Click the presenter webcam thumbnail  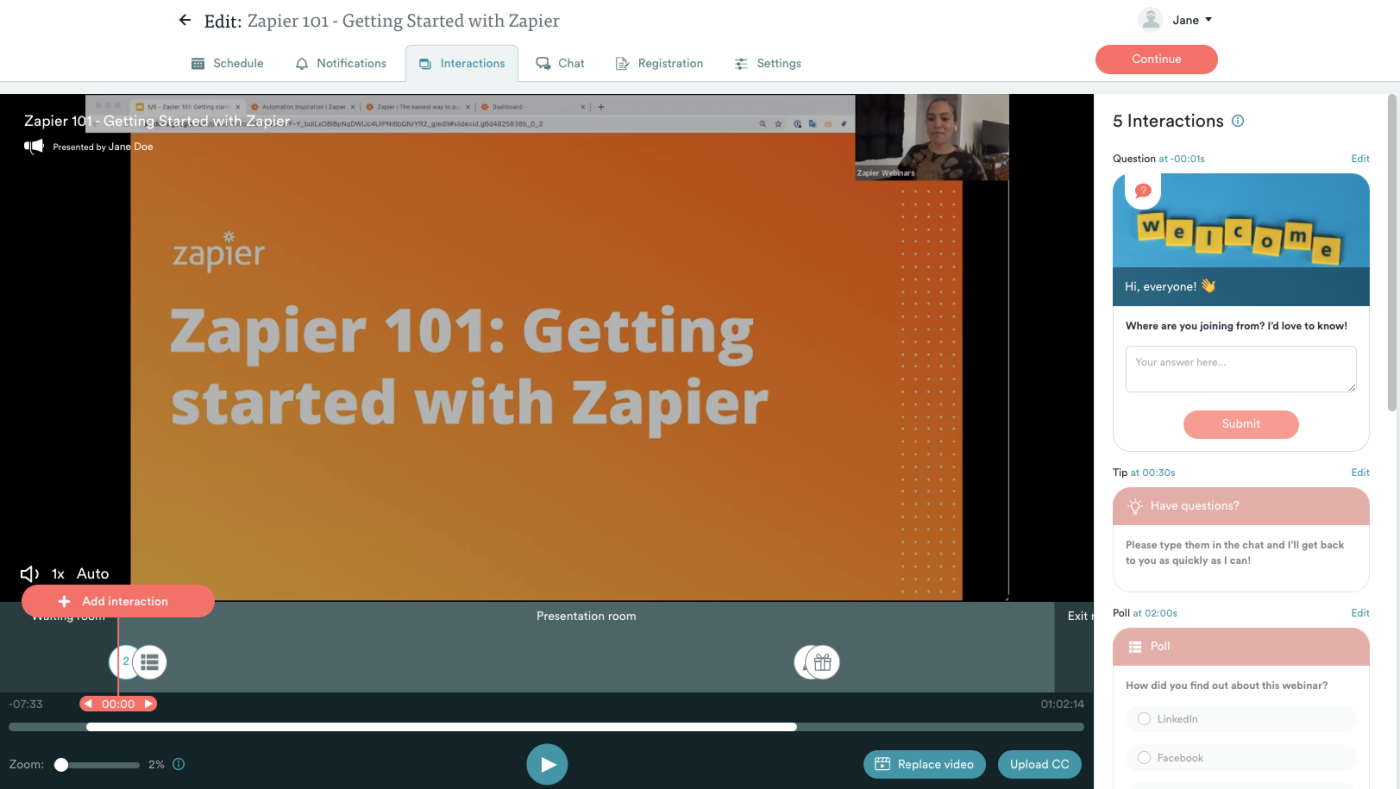(x=932, y=138)
